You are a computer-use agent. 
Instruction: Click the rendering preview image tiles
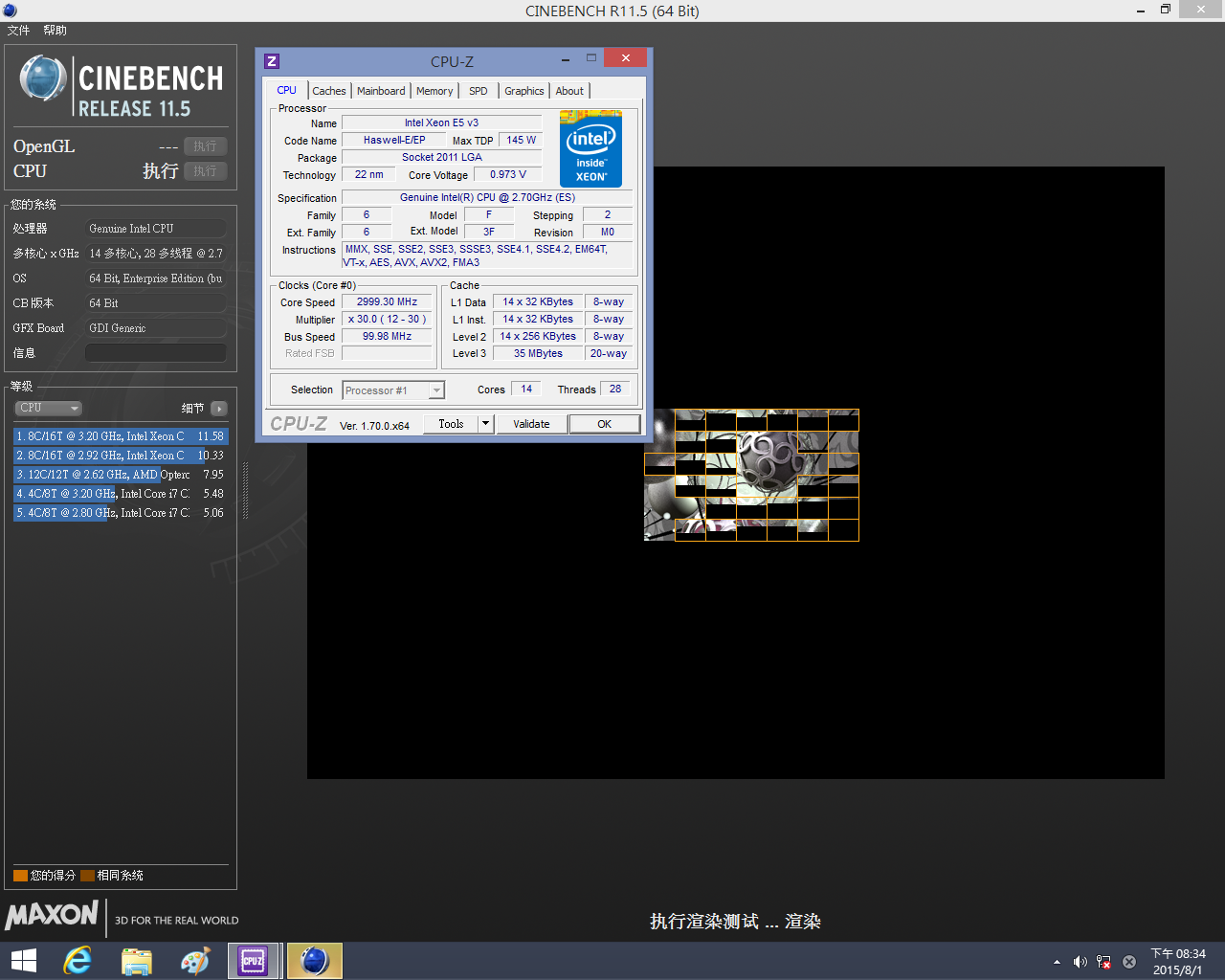(751, 476)
